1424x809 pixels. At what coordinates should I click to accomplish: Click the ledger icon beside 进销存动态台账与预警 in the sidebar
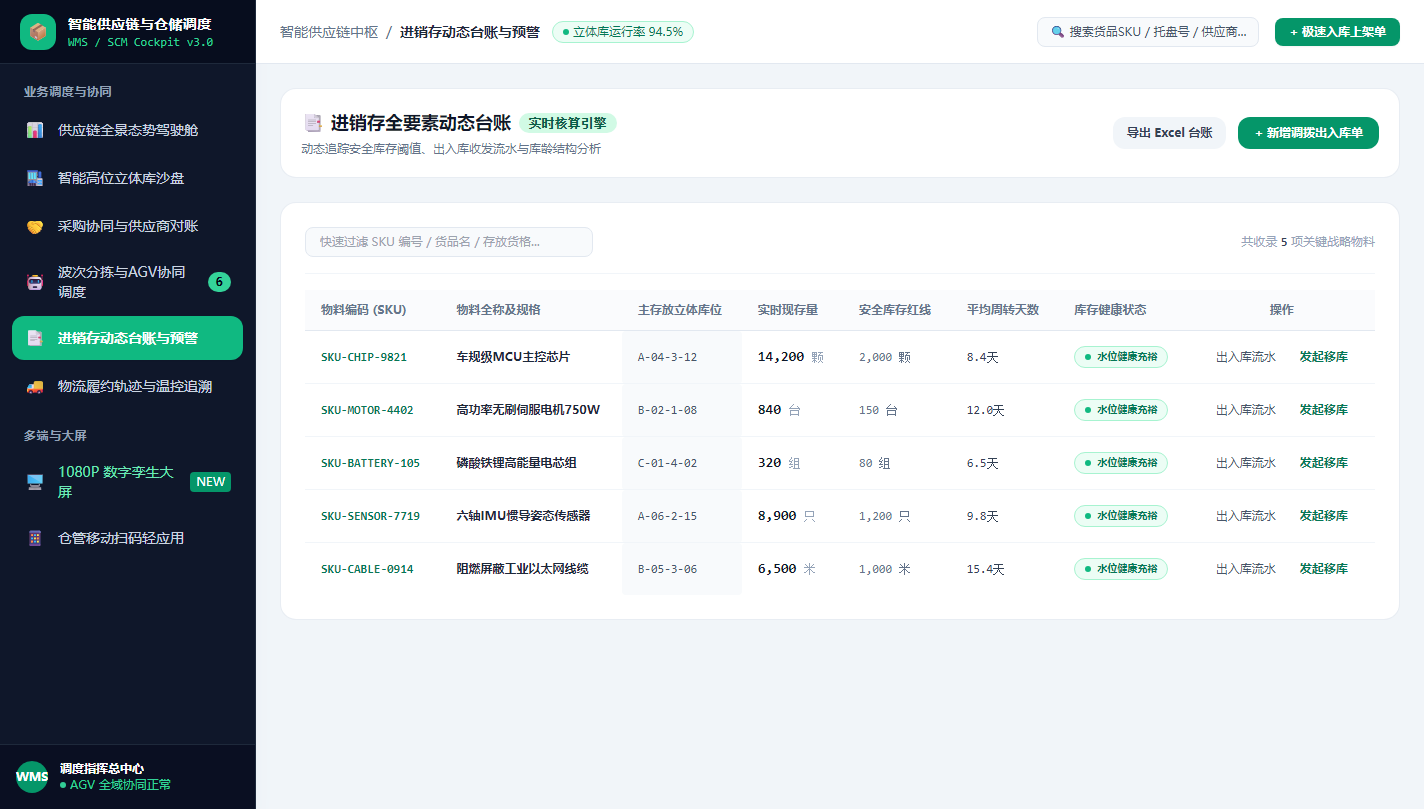click(x=35, y=338)
